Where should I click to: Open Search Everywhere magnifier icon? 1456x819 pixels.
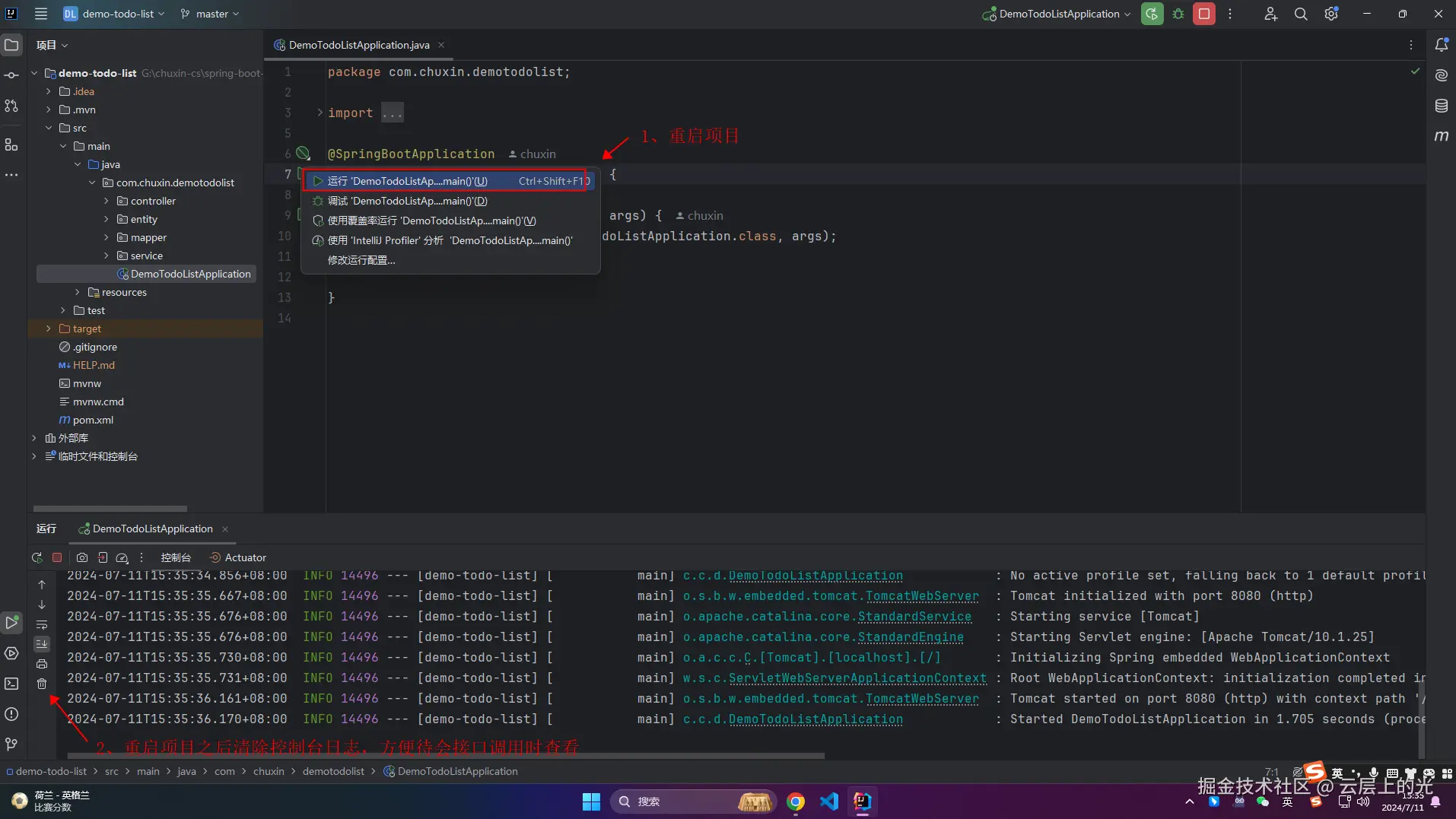pos(1301,14)
